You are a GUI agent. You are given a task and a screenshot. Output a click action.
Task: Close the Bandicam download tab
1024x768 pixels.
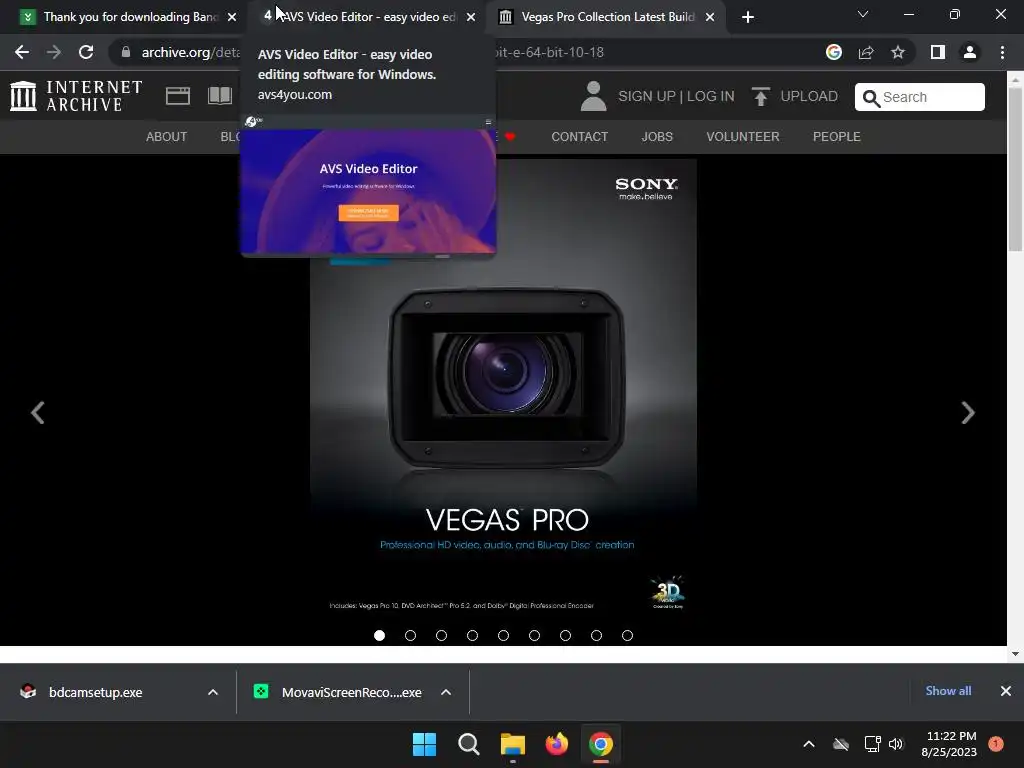(232, 17)
